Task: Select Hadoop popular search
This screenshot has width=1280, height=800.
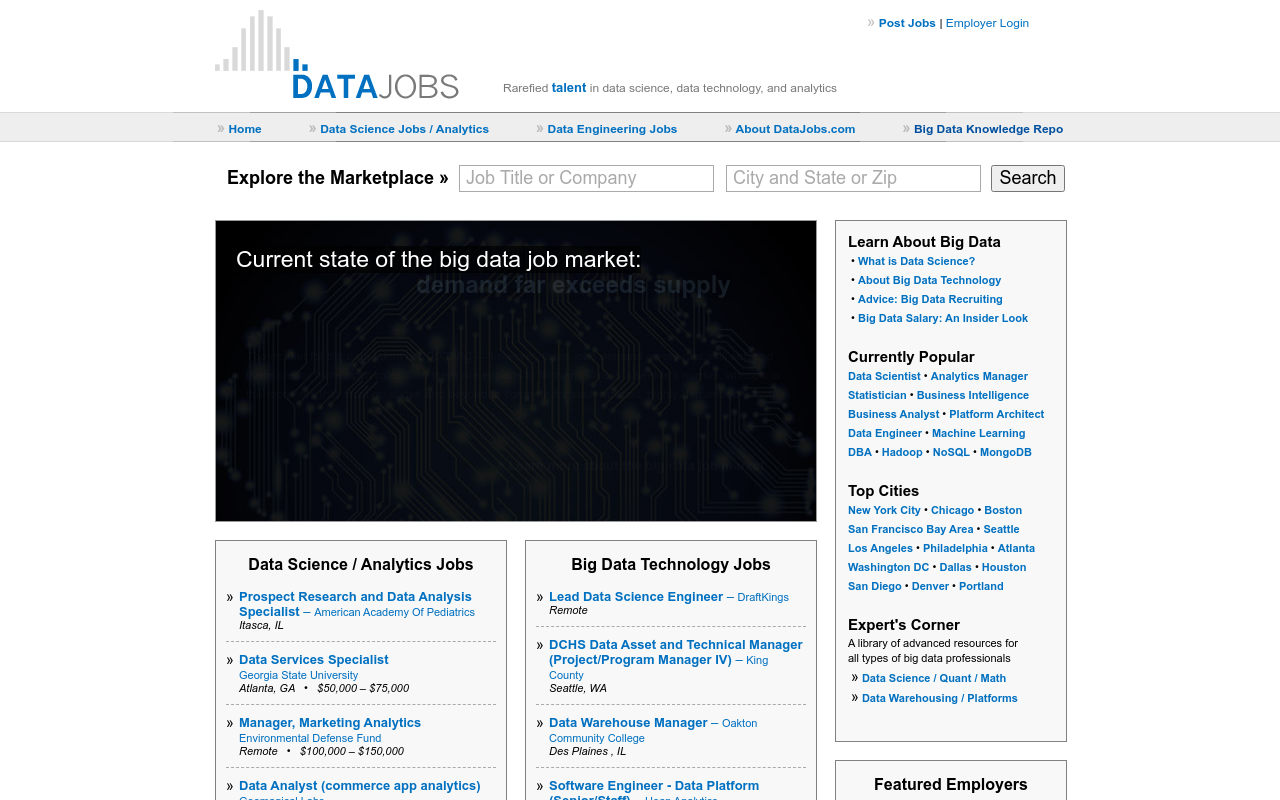Action: [x=902, y=453]
